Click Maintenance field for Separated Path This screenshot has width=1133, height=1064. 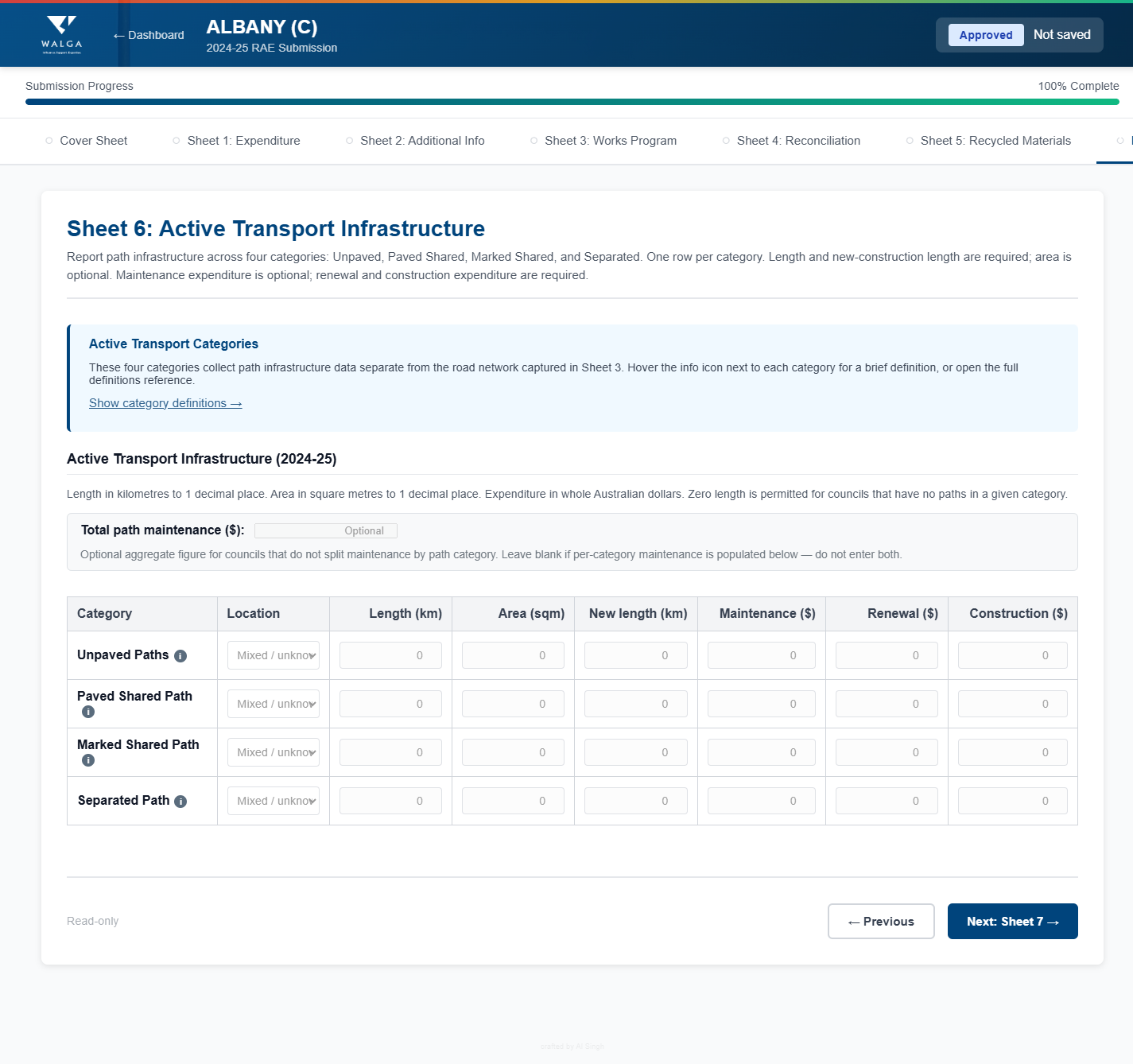pos(762,801)
